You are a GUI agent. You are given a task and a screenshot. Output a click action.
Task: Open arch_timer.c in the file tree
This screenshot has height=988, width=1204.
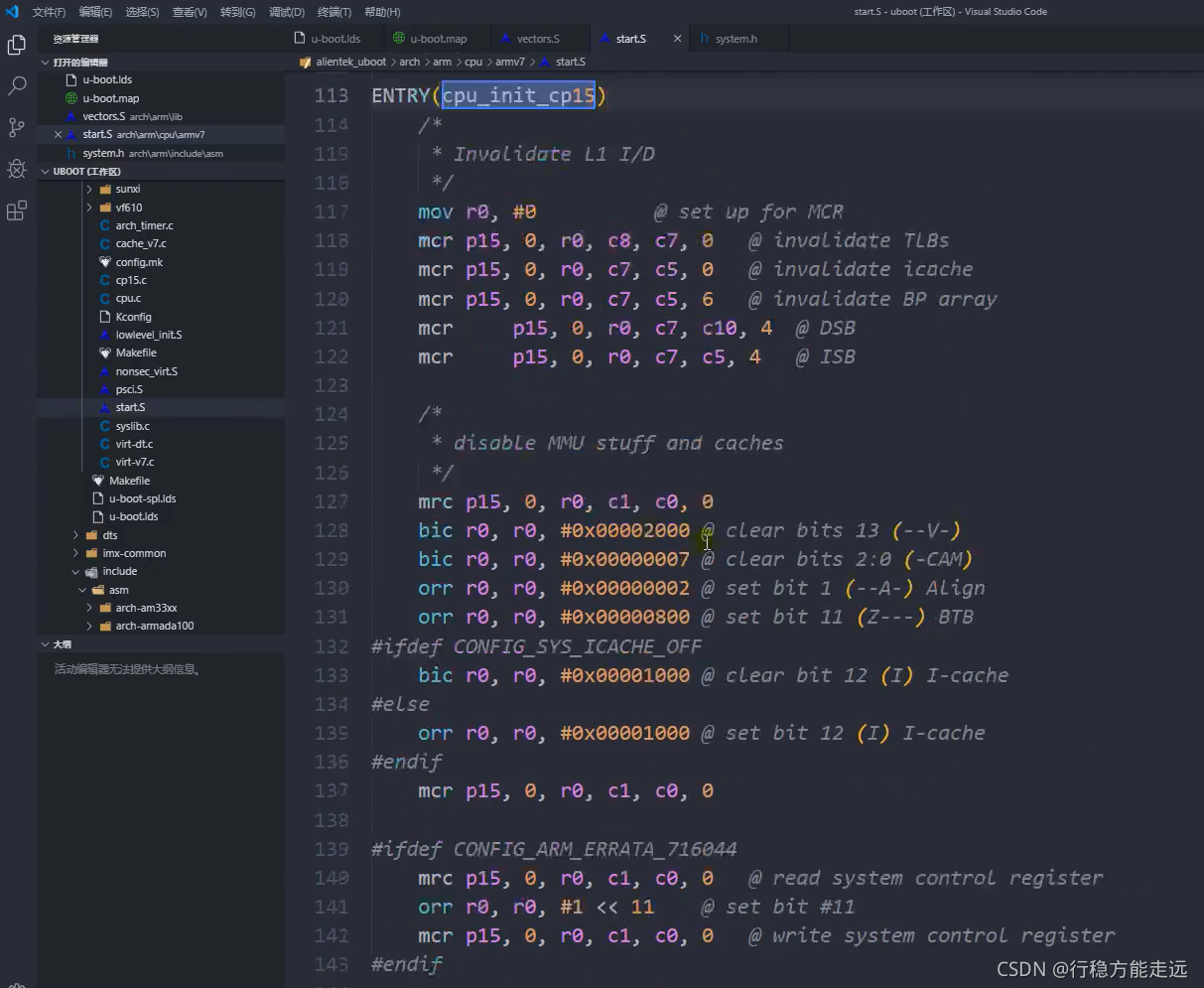[144, 225]
